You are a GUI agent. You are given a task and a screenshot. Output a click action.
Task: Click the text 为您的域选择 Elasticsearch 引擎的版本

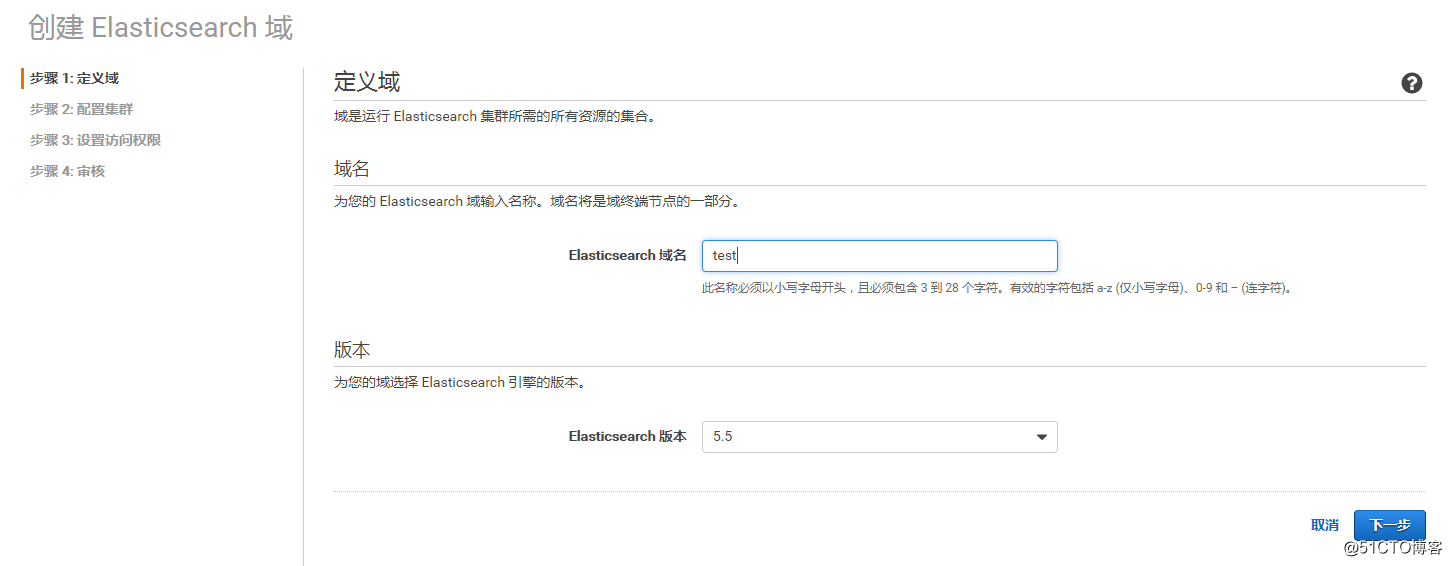pyautogui.click(x=460, y=382)
